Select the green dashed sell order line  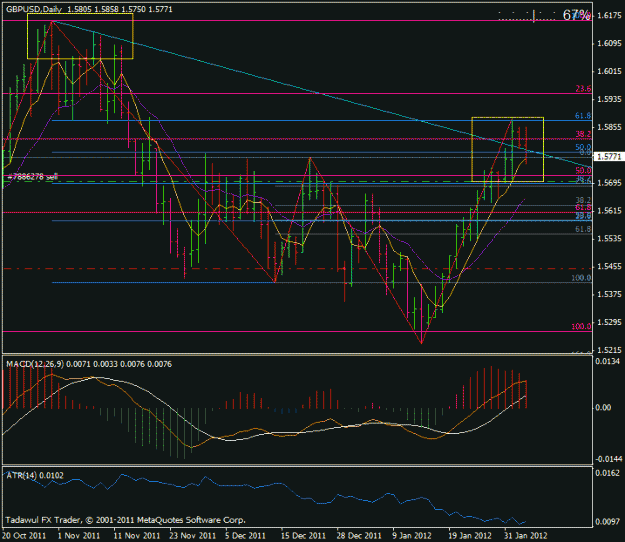[x=297, y=181]
